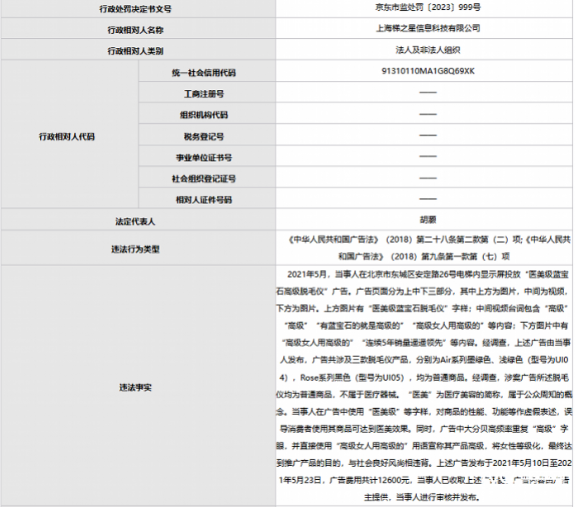Click the 工商注册号 row label

coord(204,94)
